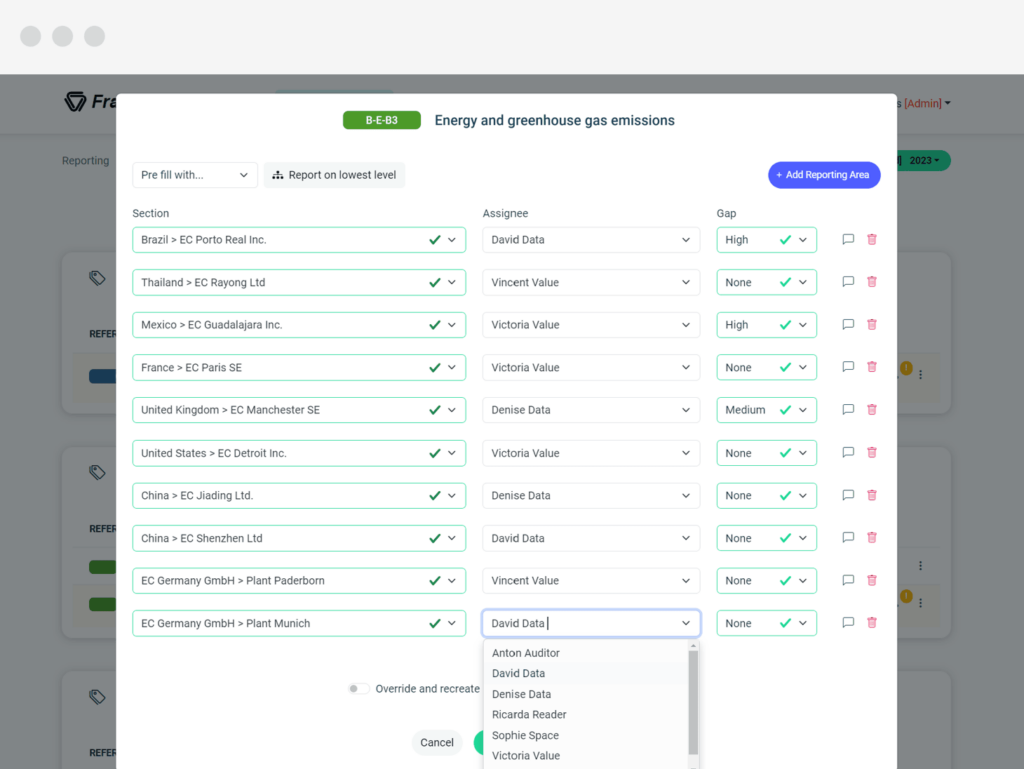
Task: Open comment for China > EC Shenzhen Ltd row
Action: (x=848, y=538)
